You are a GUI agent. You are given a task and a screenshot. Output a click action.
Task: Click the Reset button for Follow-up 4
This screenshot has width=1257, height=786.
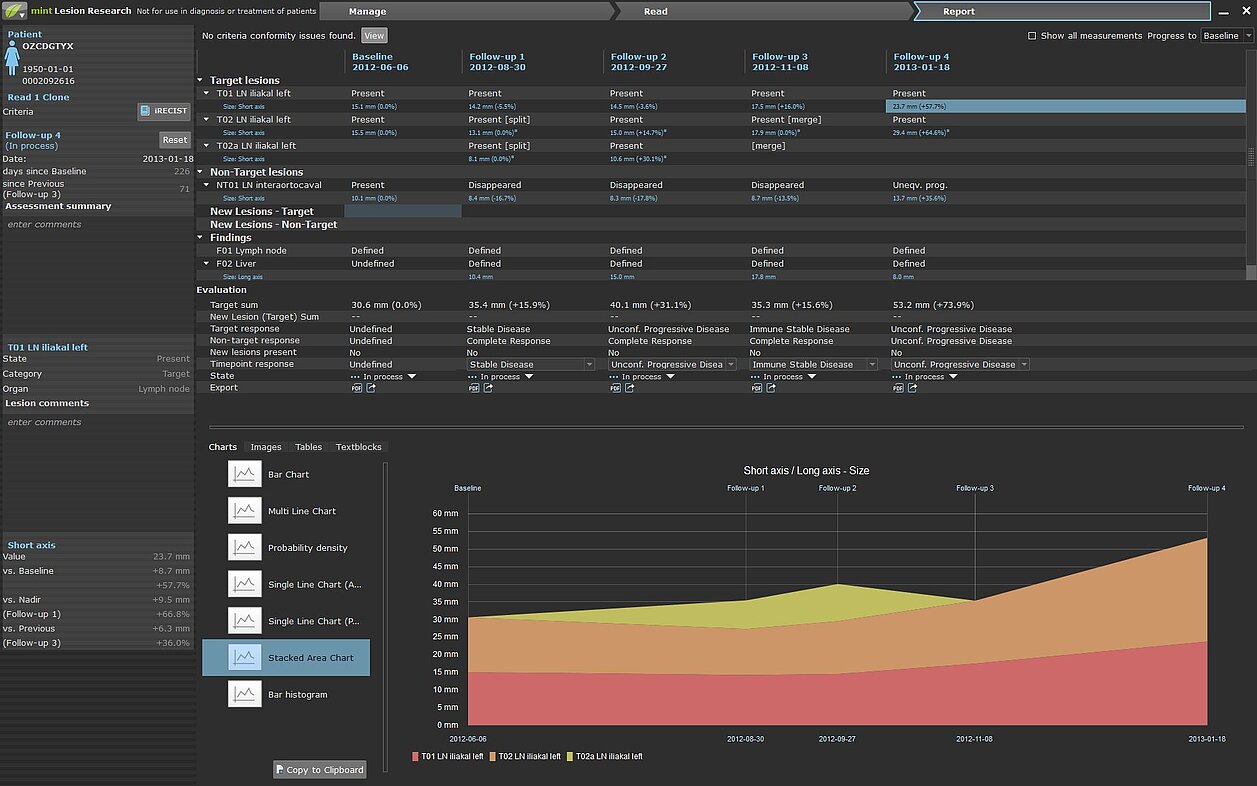coord(174,140)
